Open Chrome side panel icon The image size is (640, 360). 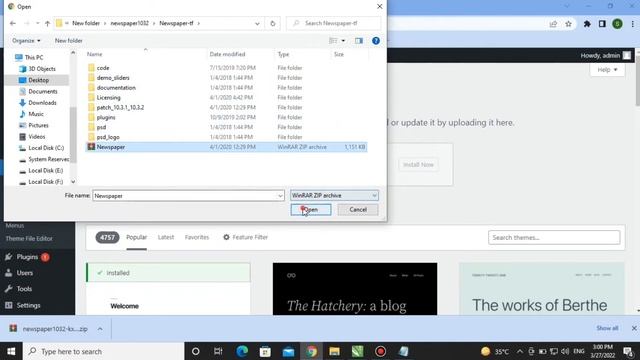602,24
